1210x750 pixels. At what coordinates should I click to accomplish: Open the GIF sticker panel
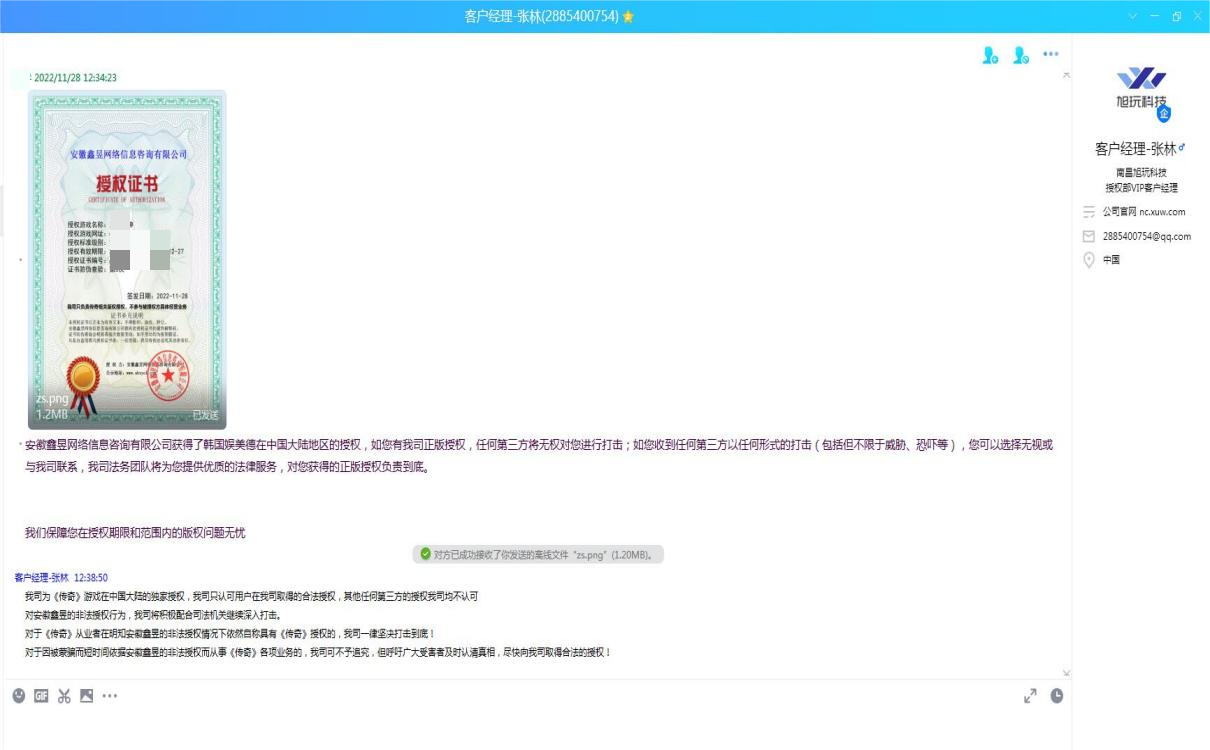pos(41,695)
